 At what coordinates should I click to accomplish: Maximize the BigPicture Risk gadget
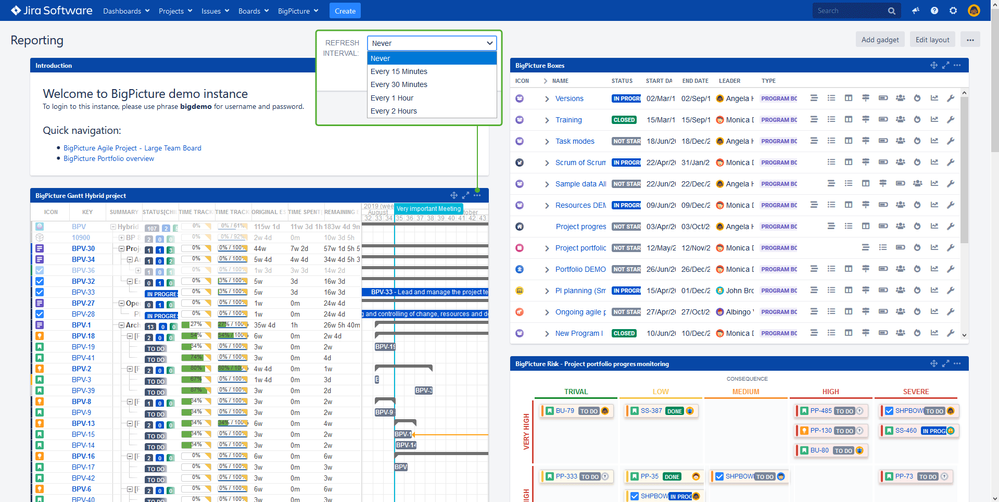coord(945,364)
